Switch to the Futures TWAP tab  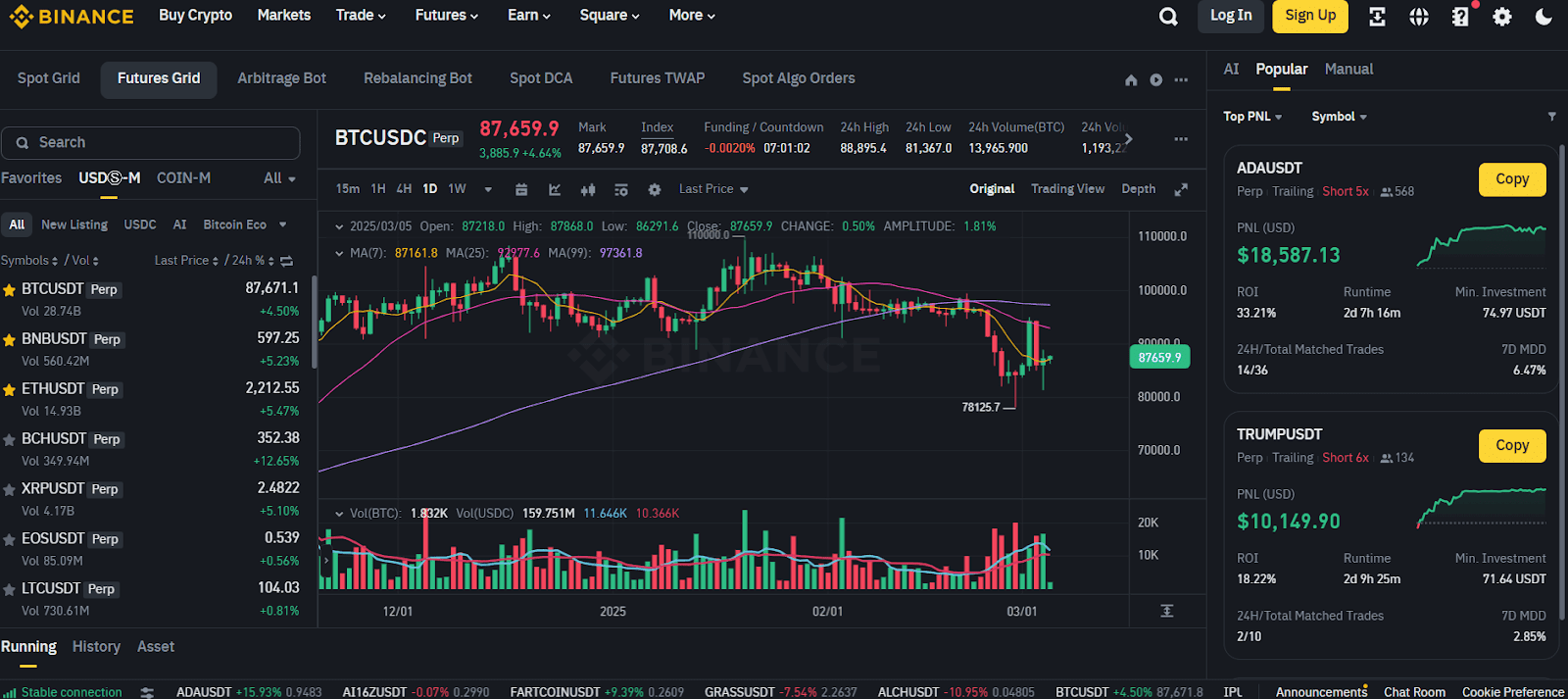click(x=658, y=78)
